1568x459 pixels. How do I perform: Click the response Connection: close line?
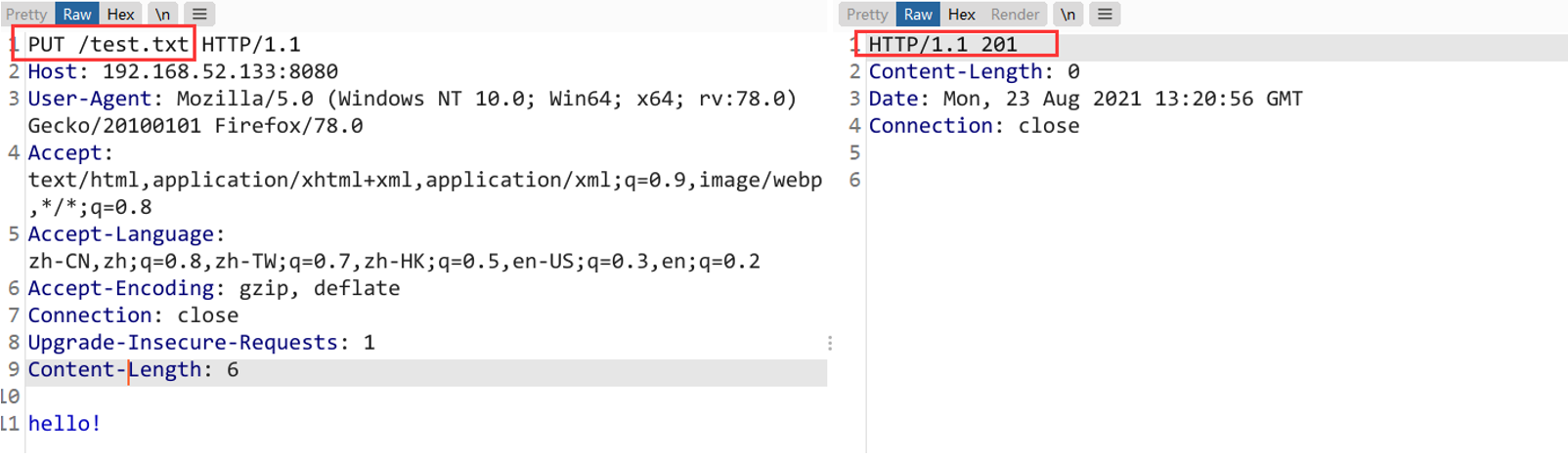(x=974, y=126)
